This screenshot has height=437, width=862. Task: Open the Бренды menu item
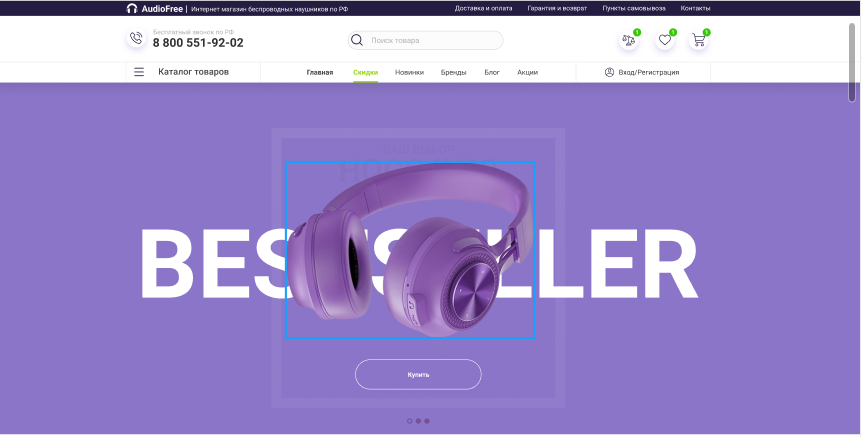(x=454, y=72)
